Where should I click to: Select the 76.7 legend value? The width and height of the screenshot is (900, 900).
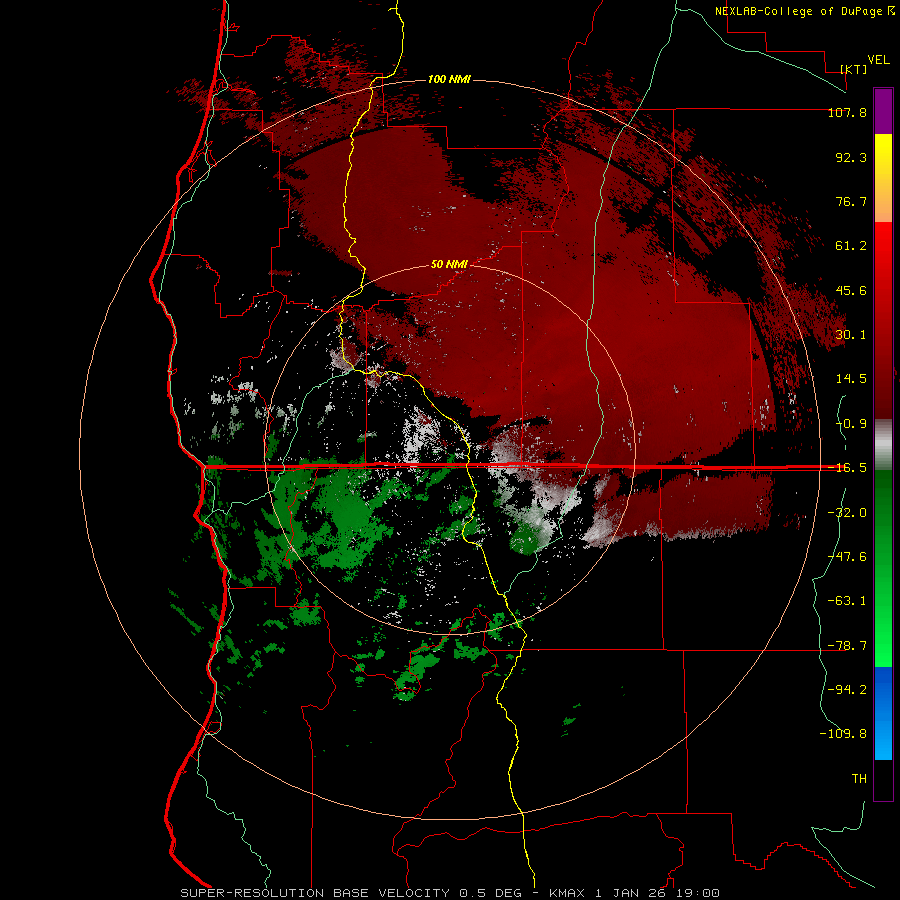click(851, 201)
